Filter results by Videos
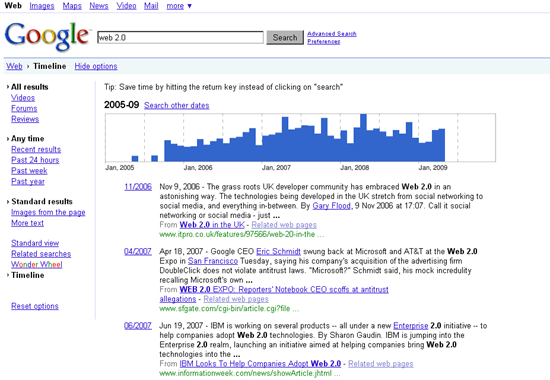Screen dimensions: 550x380 [23, 98]
